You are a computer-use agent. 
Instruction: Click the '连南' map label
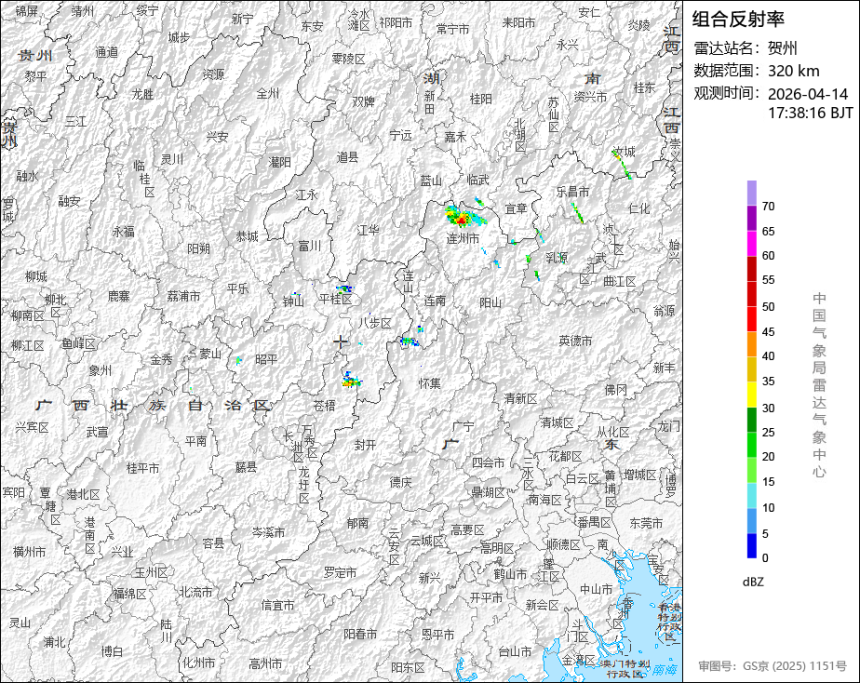pyautogui.click(x=435, y=301)
